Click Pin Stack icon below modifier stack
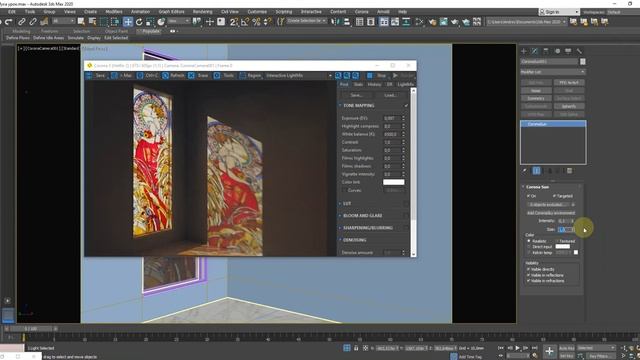 525,171
